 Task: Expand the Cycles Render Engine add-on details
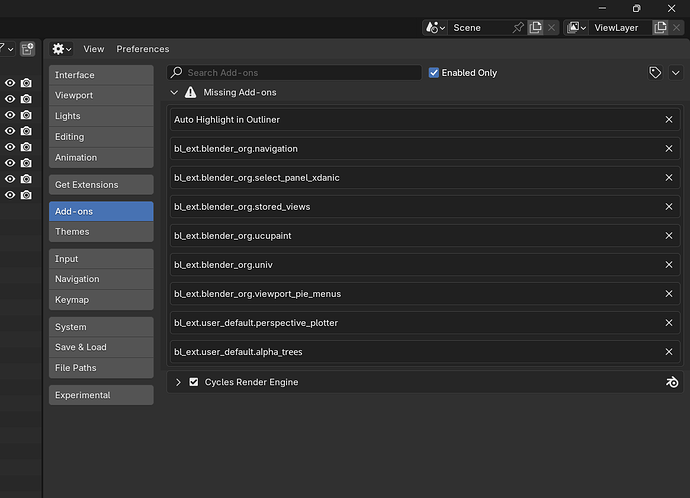pyautogui.click(x=178, y=382)
